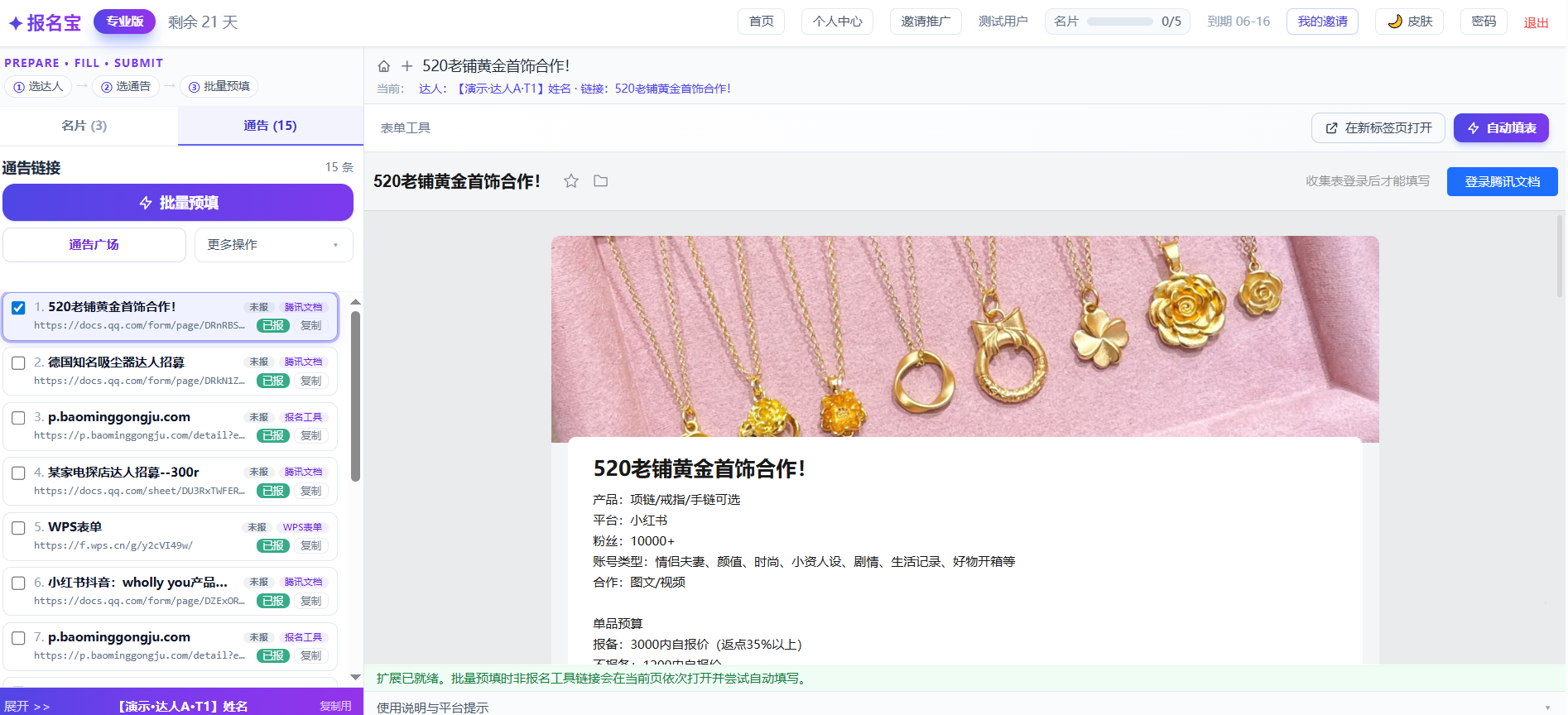
Task: Click the 报名工具 tag on item 3
Action: pos(303,417)
